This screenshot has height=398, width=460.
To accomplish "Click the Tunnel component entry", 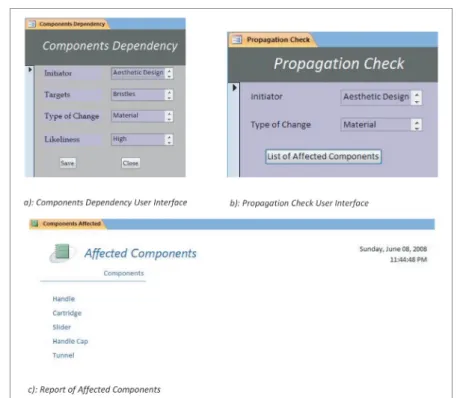I will click(x=63, y=355).
